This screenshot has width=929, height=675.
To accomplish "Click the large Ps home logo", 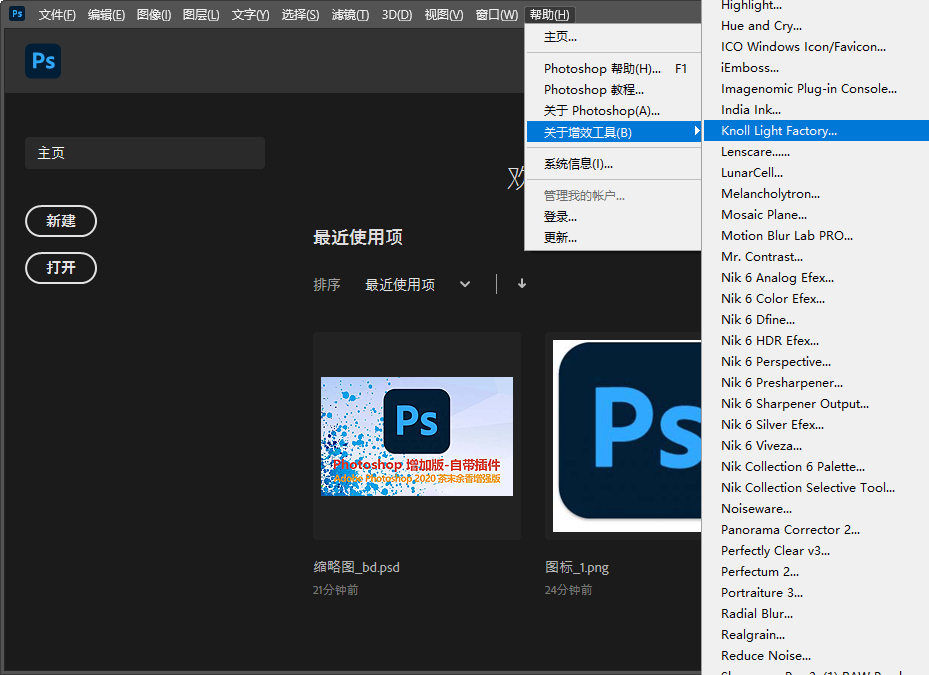I will [43, 61].
